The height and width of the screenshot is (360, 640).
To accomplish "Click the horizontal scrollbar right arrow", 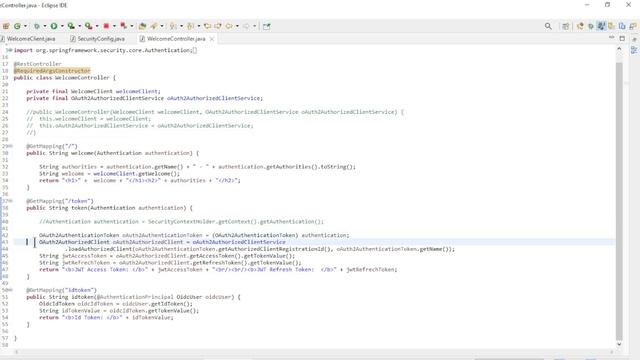I will point(611,352).
